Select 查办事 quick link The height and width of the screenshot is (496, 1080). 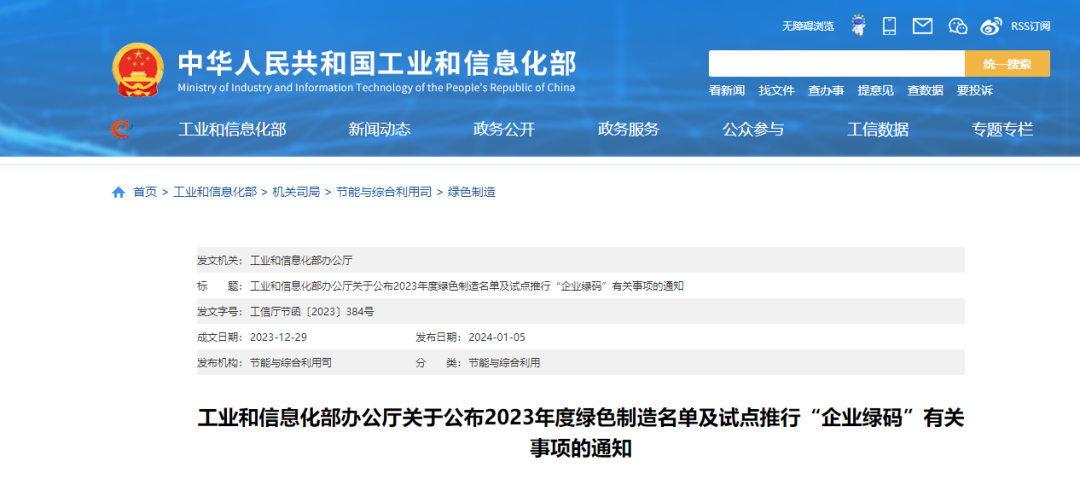pyautogui.click(x=826, y=90)
